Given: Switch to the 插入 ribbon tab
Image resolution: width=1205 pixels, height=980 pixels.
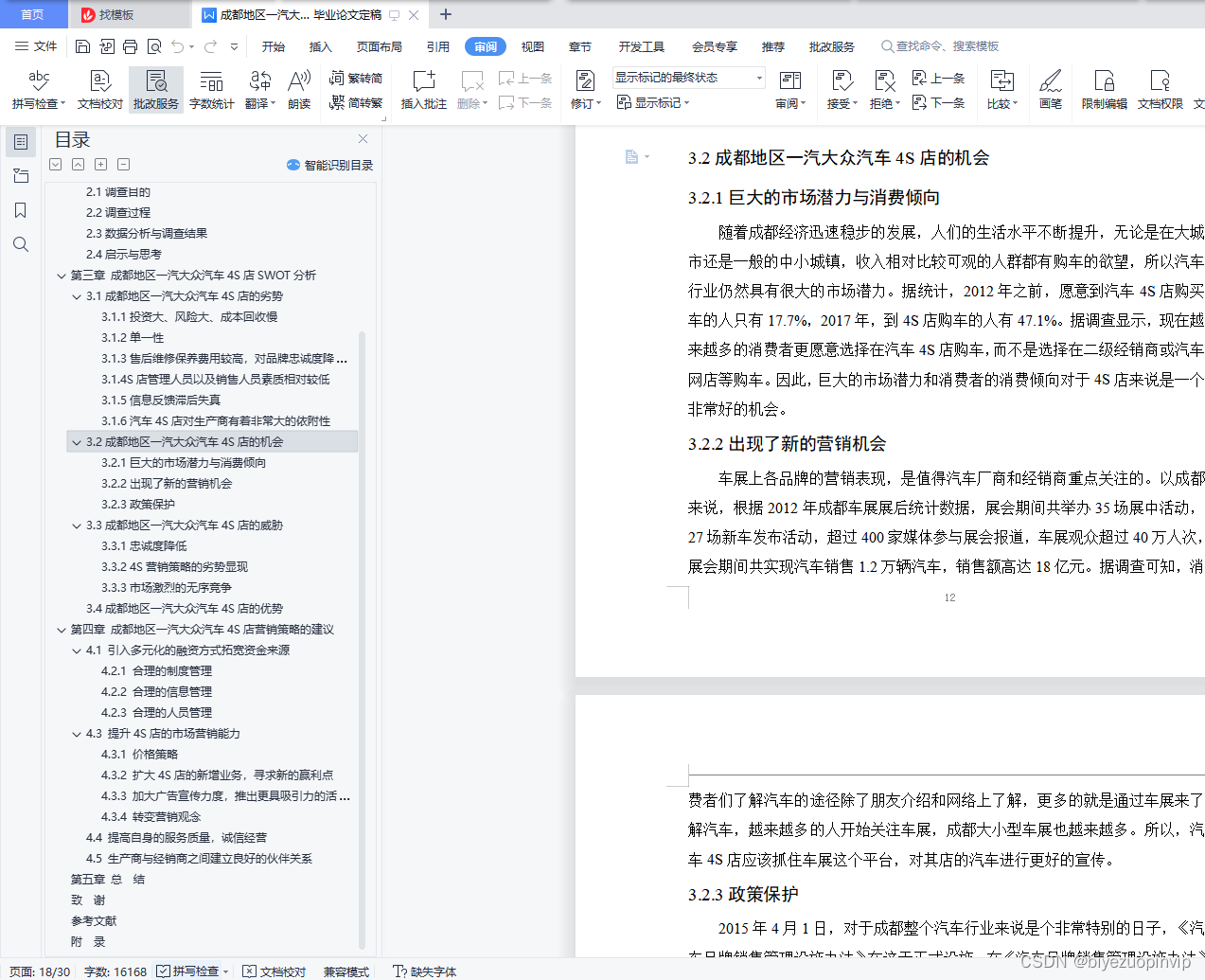Looking at the screenshot, I should click(x=321, y=46).
